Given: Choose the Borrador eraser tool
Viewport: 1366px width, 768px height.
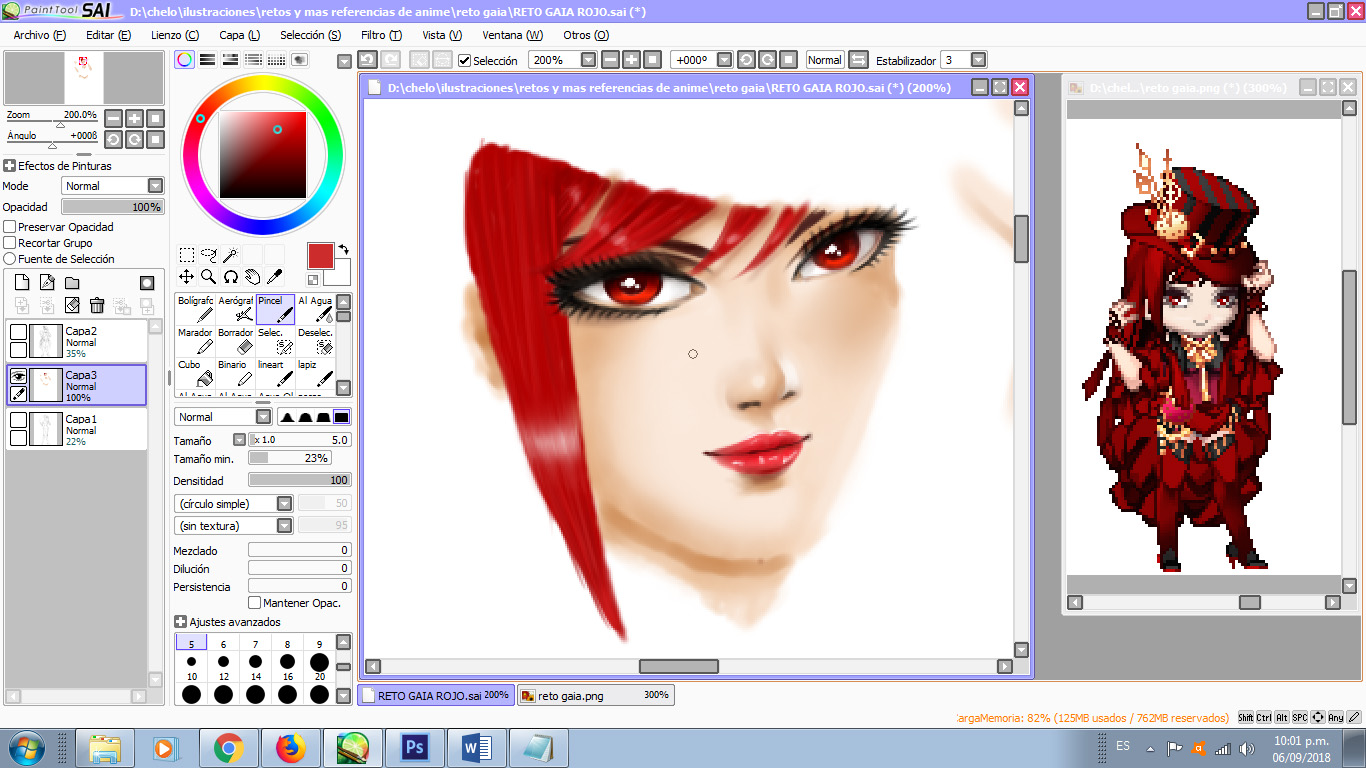Looking at the screenshot, I should pos(235,341).
